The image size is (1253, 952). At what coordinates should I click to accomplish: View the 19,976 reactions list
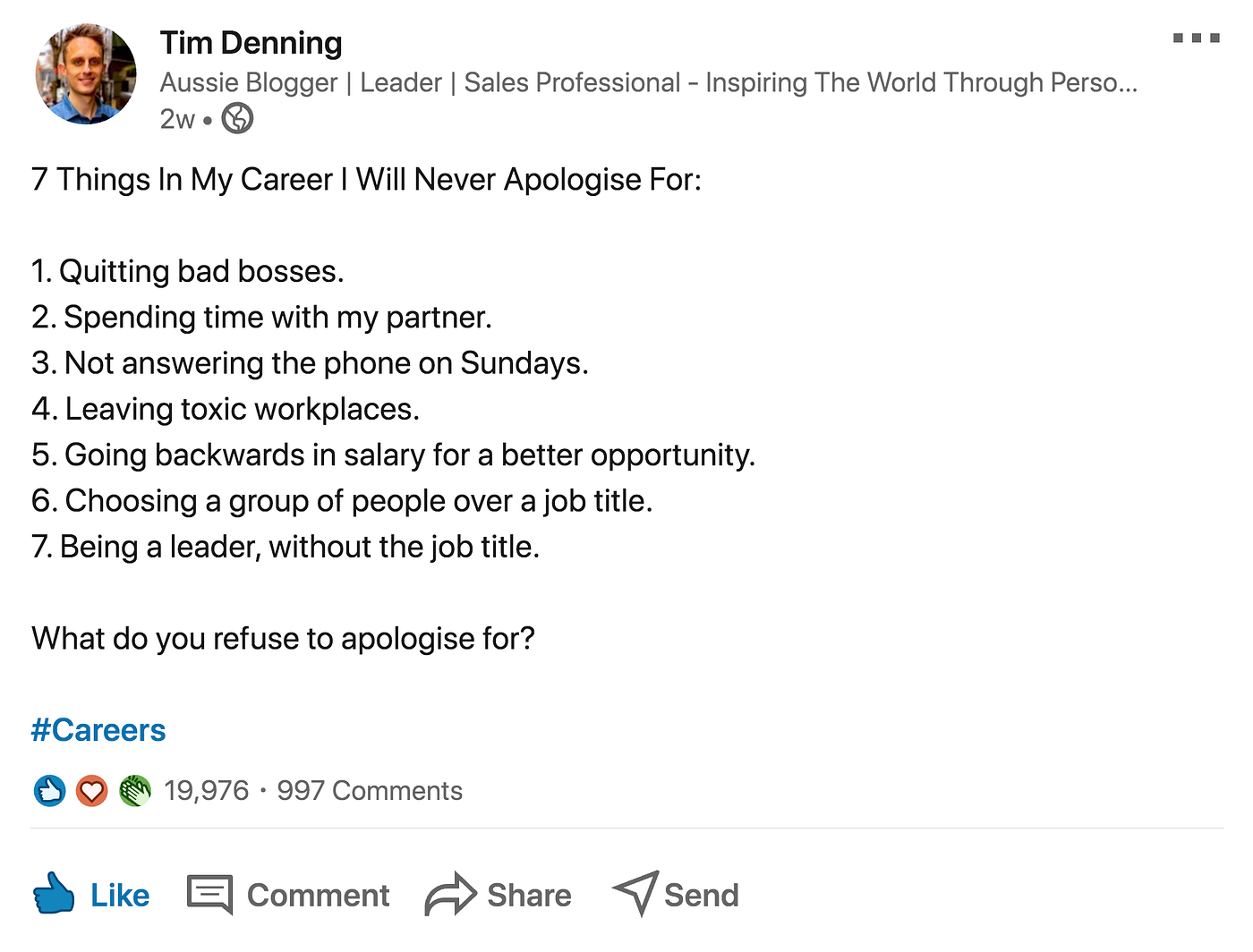pos(206,791)
